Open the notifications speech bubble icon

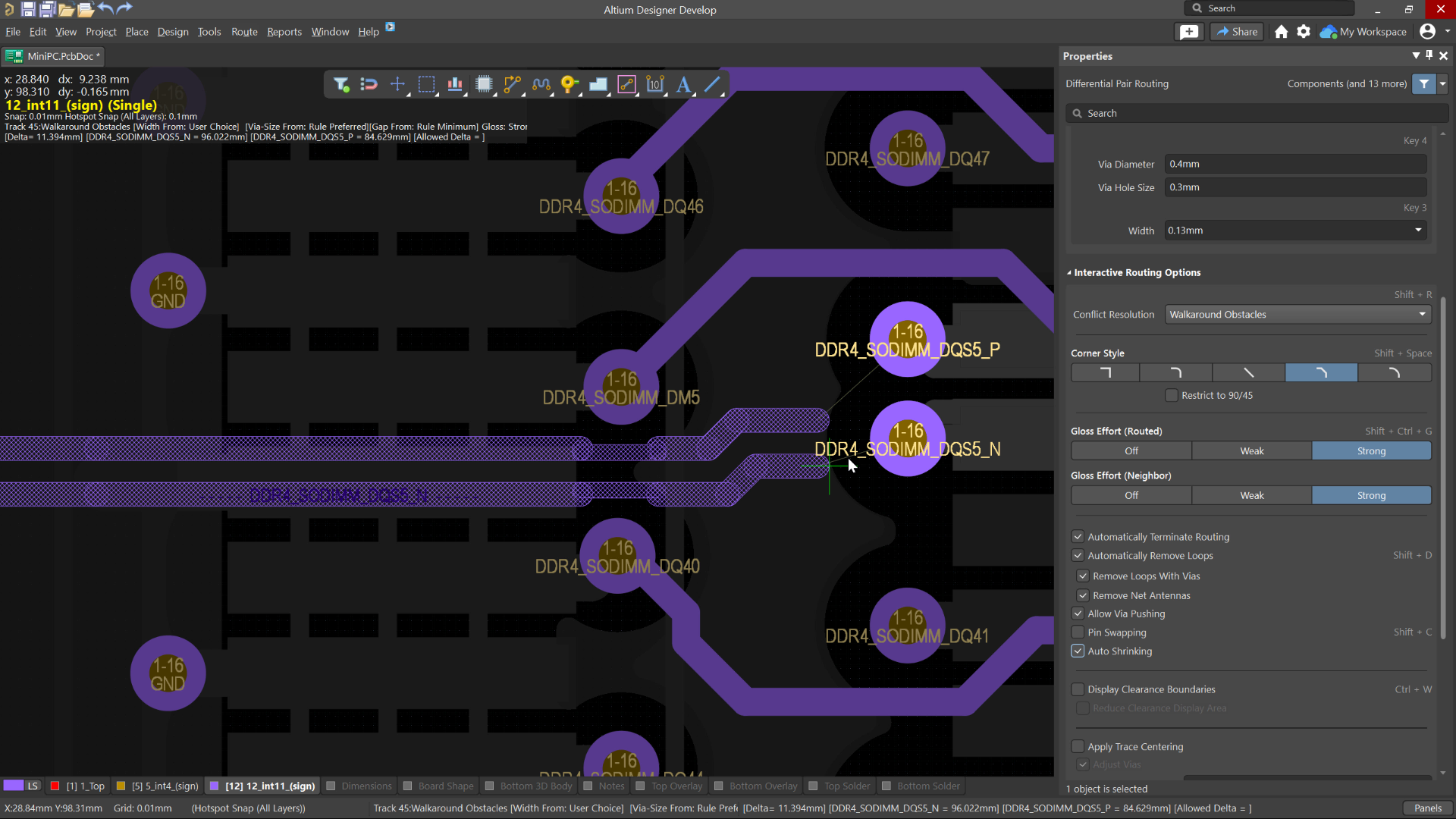click(1189, 32)
